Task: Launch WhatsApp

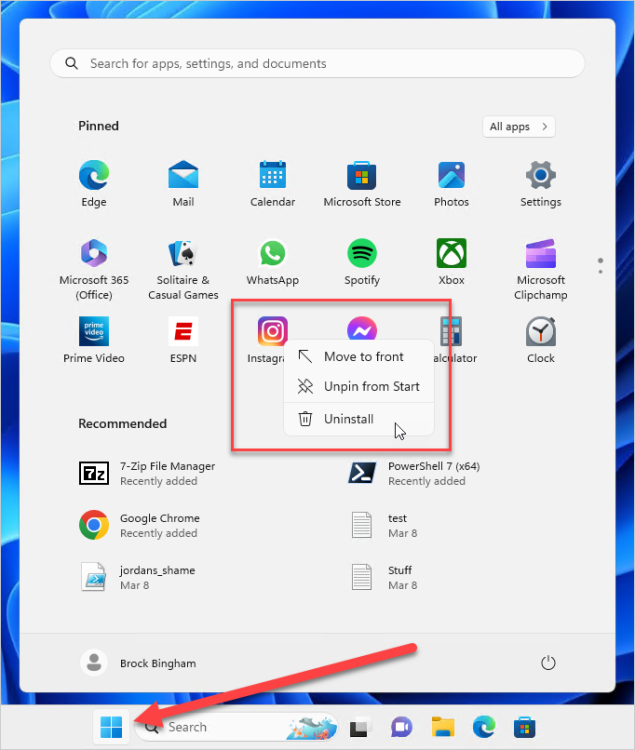Action: (273, 262)
